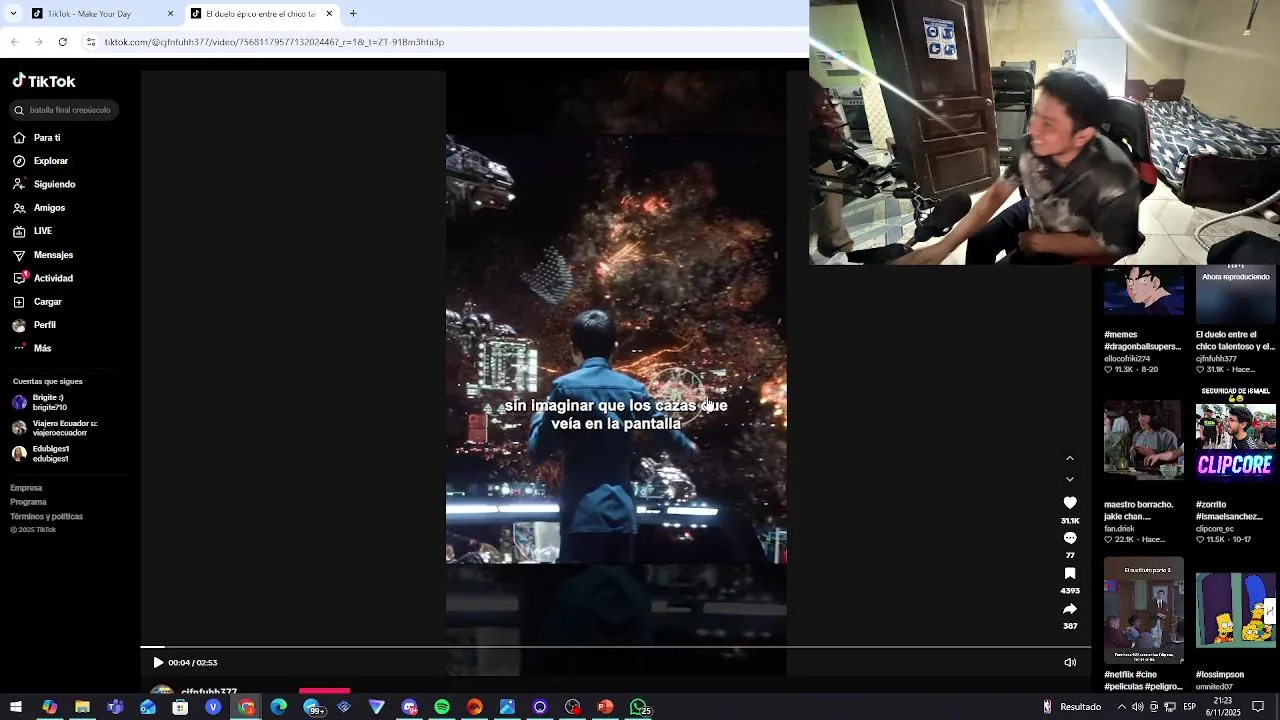Go to the Siguiendo feed

44,184
